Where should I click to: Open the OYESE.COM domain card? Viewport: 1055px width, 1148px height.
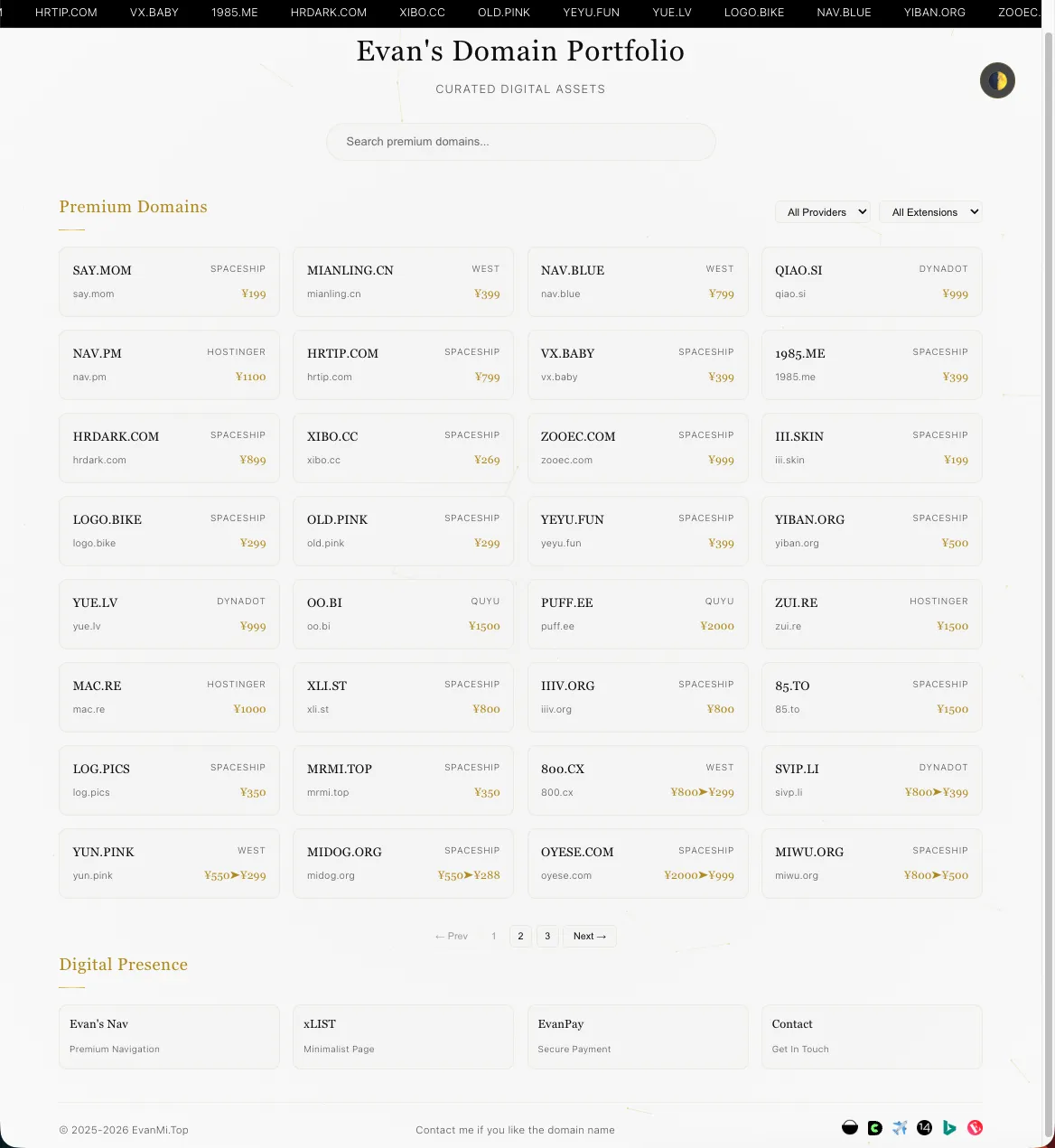tap(638, 863)
